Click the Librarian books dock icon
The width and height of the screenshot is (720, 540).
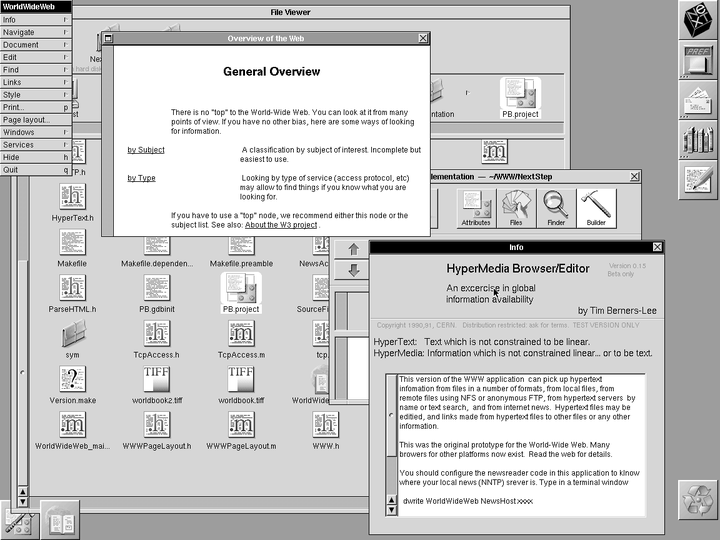(697, 139)
